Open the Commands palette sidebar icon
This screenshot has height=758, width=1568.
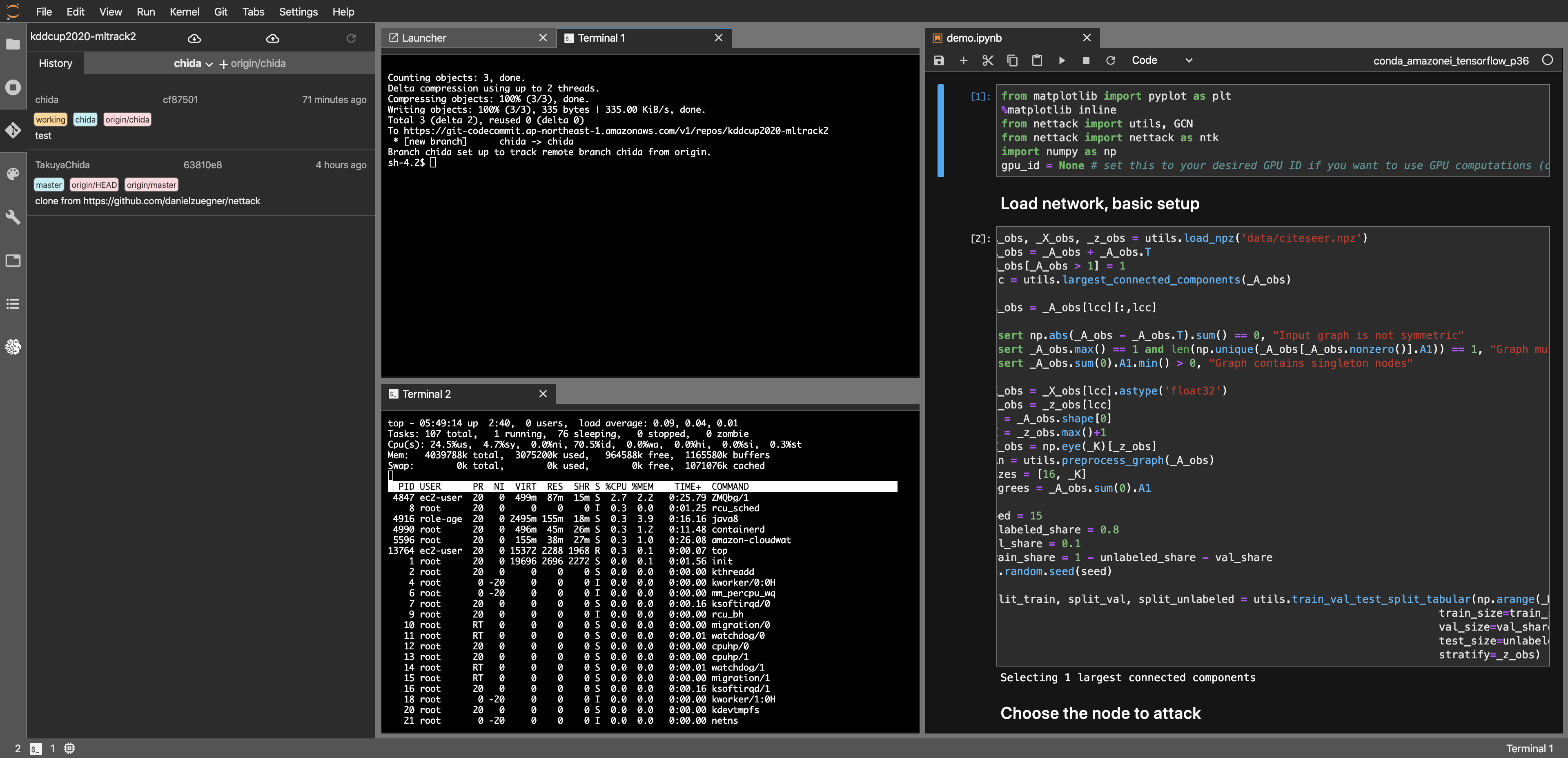tap(13, 174)
